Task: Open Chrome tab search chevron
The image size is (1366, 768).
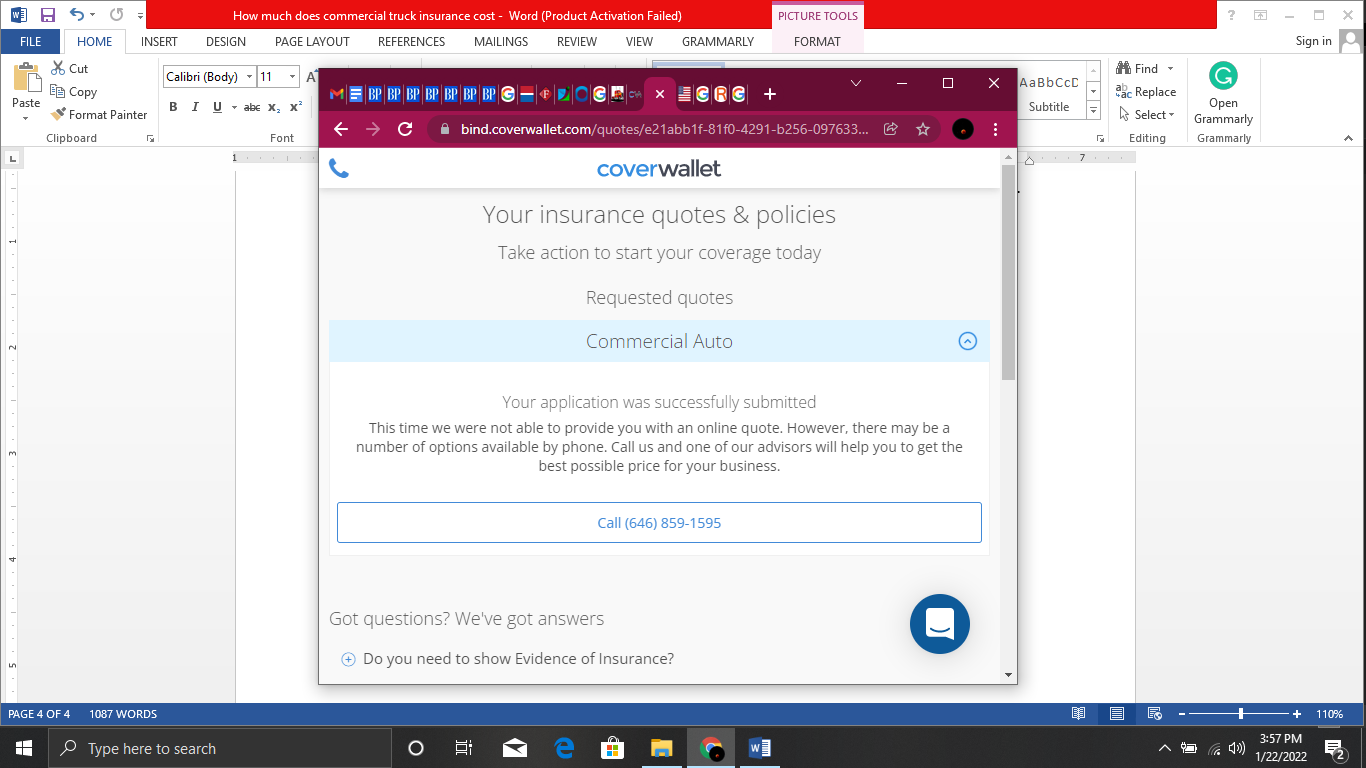Action: coord(856,83)
